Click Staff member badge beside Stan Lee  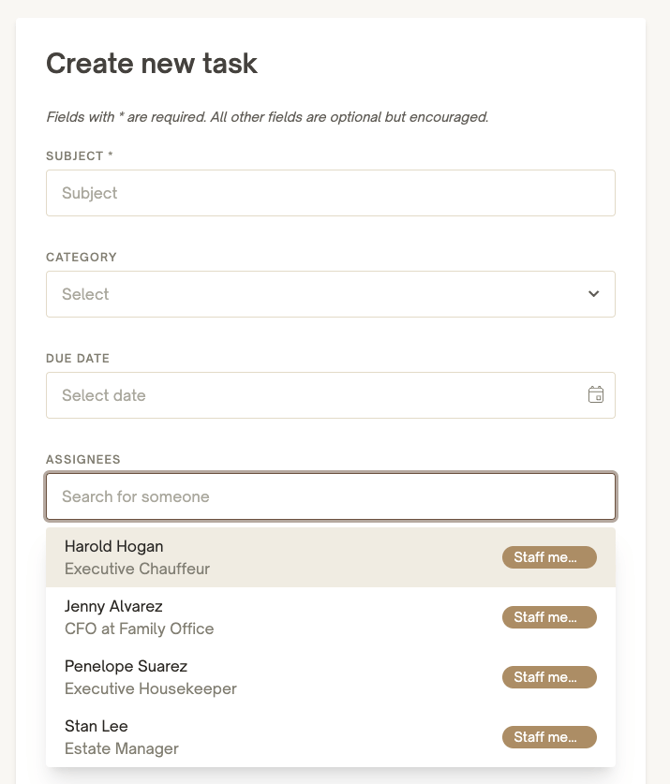click(x=549, y=737)
